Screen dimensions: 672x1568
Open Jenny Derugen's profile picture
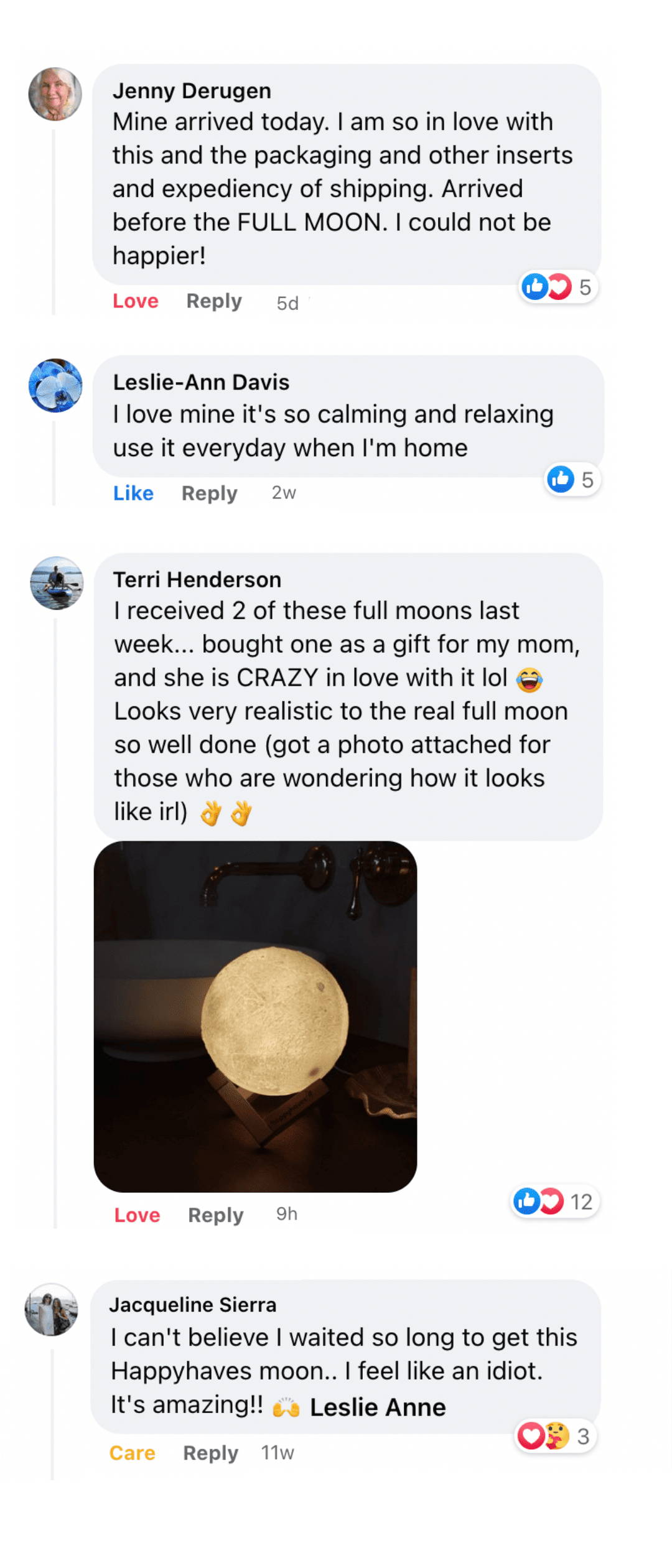pyautogui.click(x=55, y=94)
